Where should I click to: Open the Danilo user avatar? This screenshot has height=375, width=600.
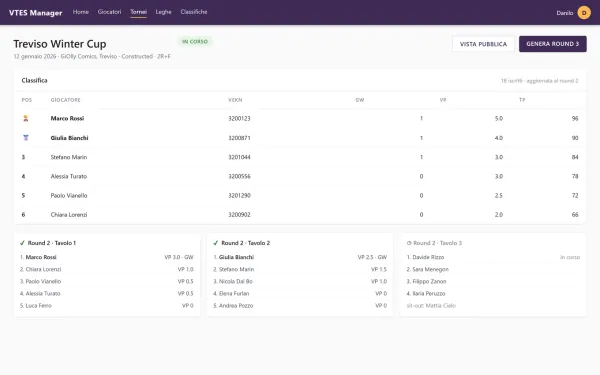[x=584, y=13]
